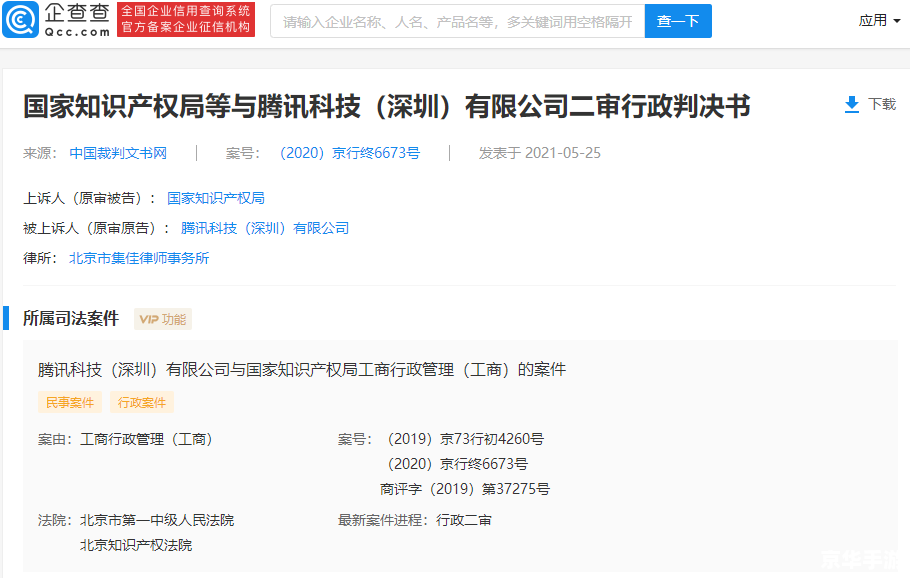Click case number (2019)京73行初4260号

(465, 439)
